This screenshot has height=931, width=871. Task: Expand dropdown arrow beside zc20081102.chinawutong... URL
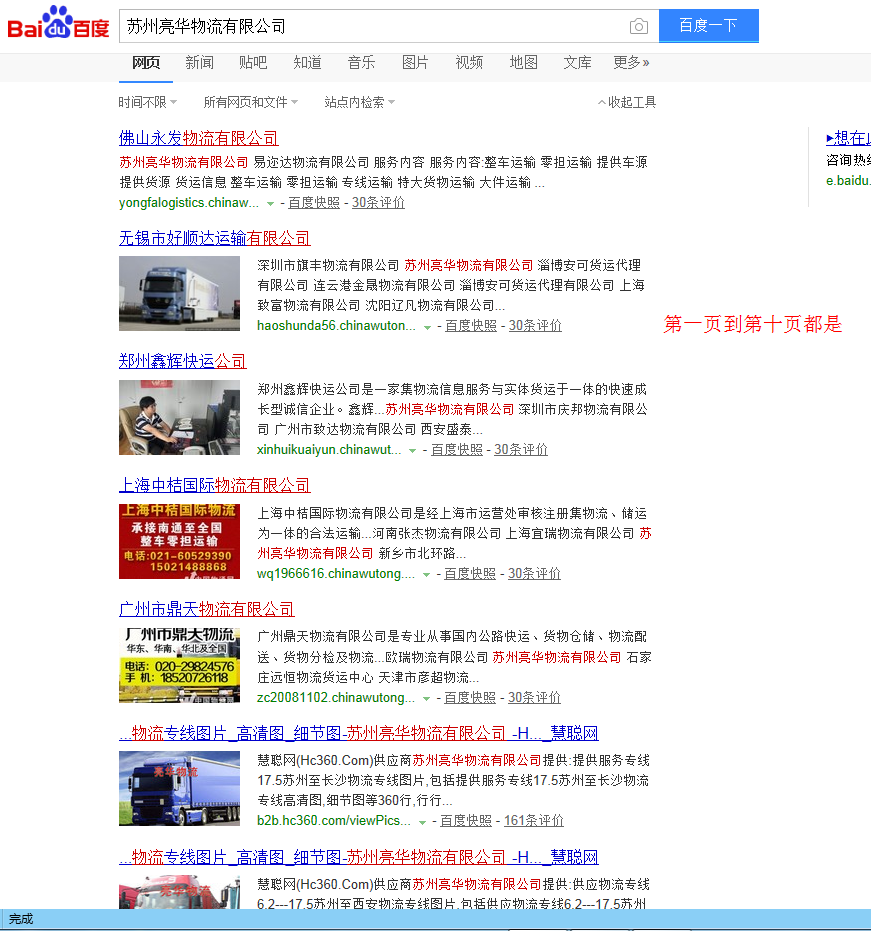[x=426, y=699]
